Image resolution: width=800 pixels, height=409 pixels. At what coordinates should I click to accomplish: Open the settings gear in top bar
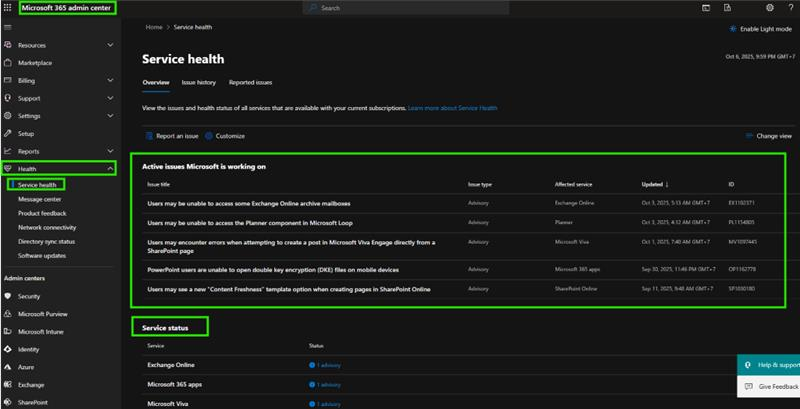[770, 8]
